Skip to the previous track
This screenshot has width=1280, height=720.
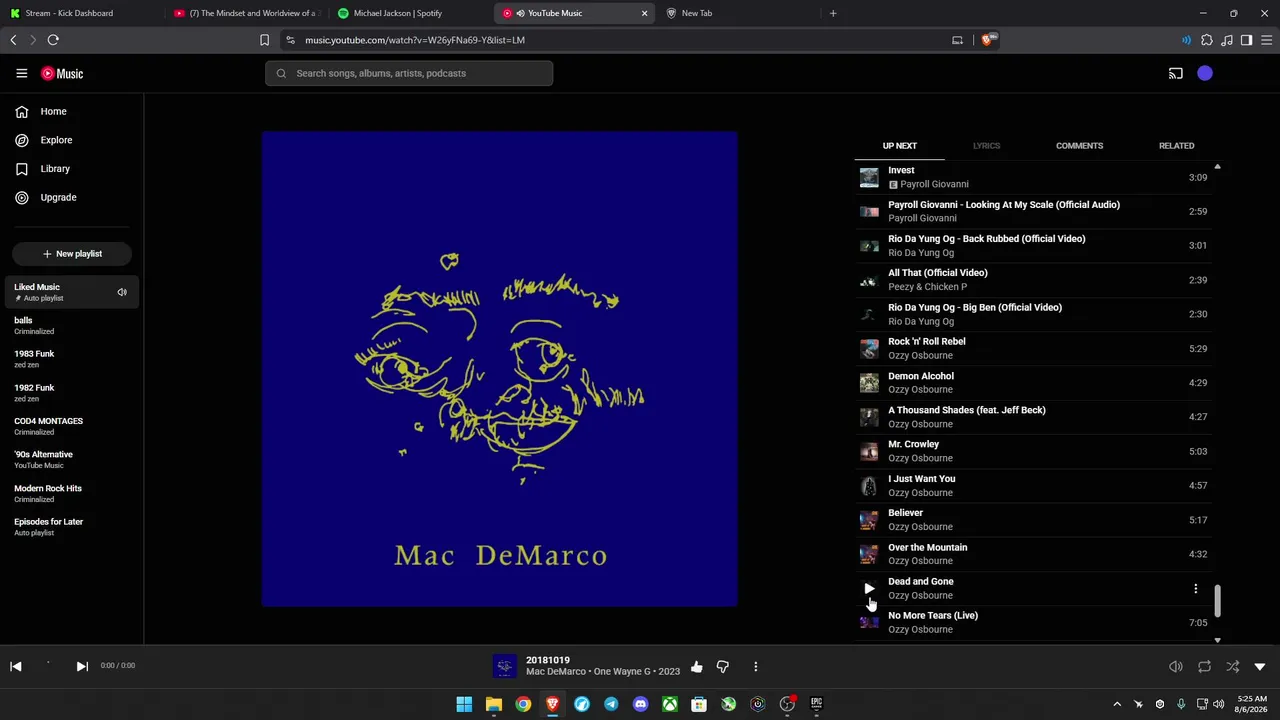coord(16,666)
